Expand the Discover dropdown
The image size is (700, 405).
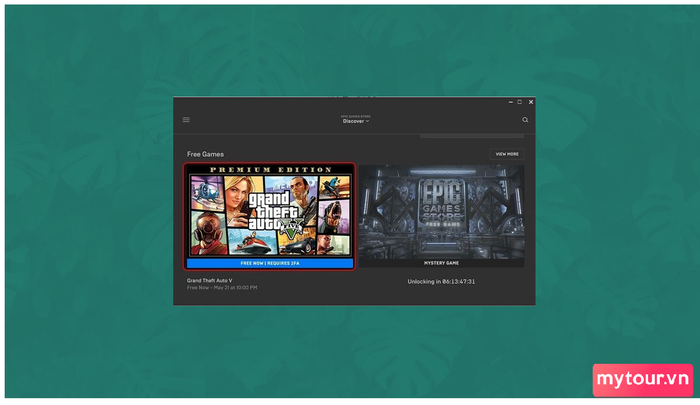pyautogui.click(x=356, y=121)
